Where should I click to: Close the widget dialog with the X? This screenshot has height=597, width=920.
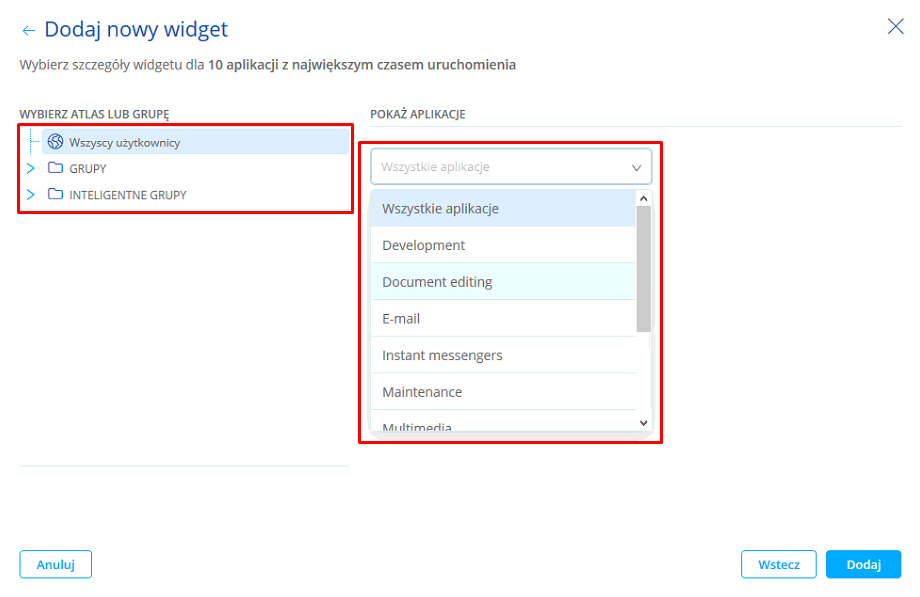tap(895, 27)
